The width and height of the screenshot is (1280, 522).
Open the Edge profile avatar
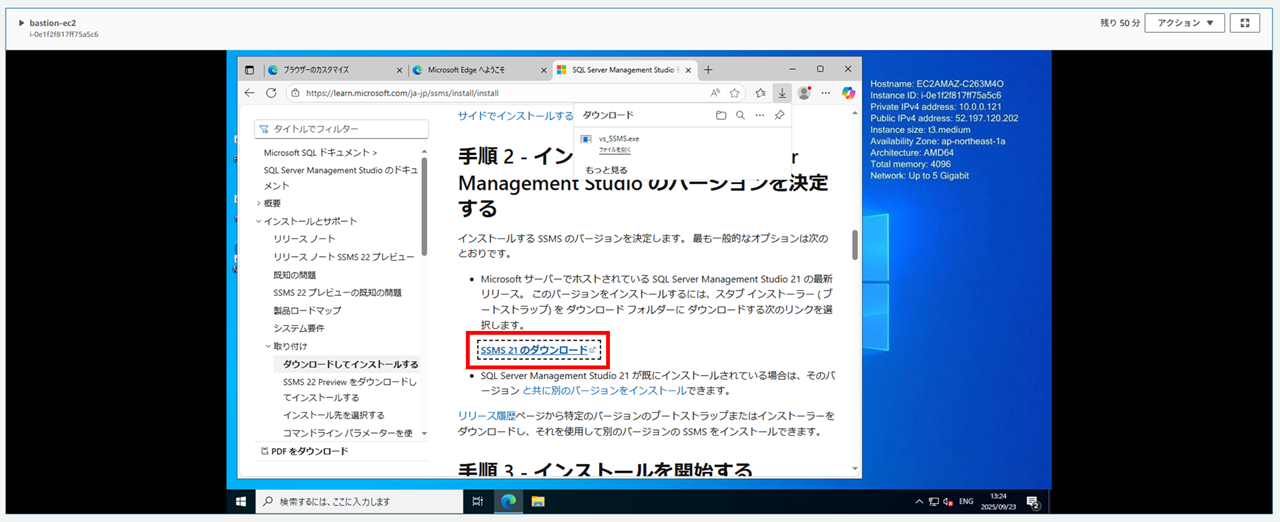804,92
